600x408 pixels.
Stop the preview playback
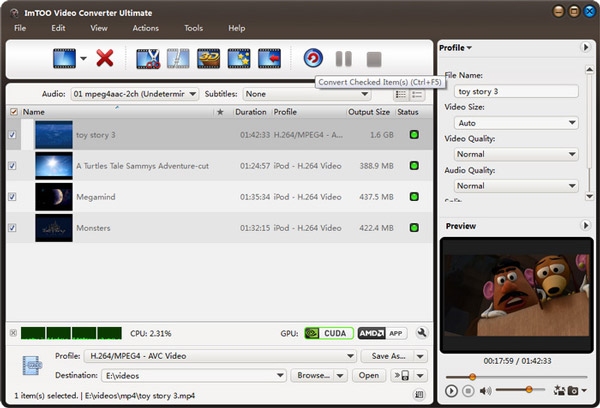[468, 391]
